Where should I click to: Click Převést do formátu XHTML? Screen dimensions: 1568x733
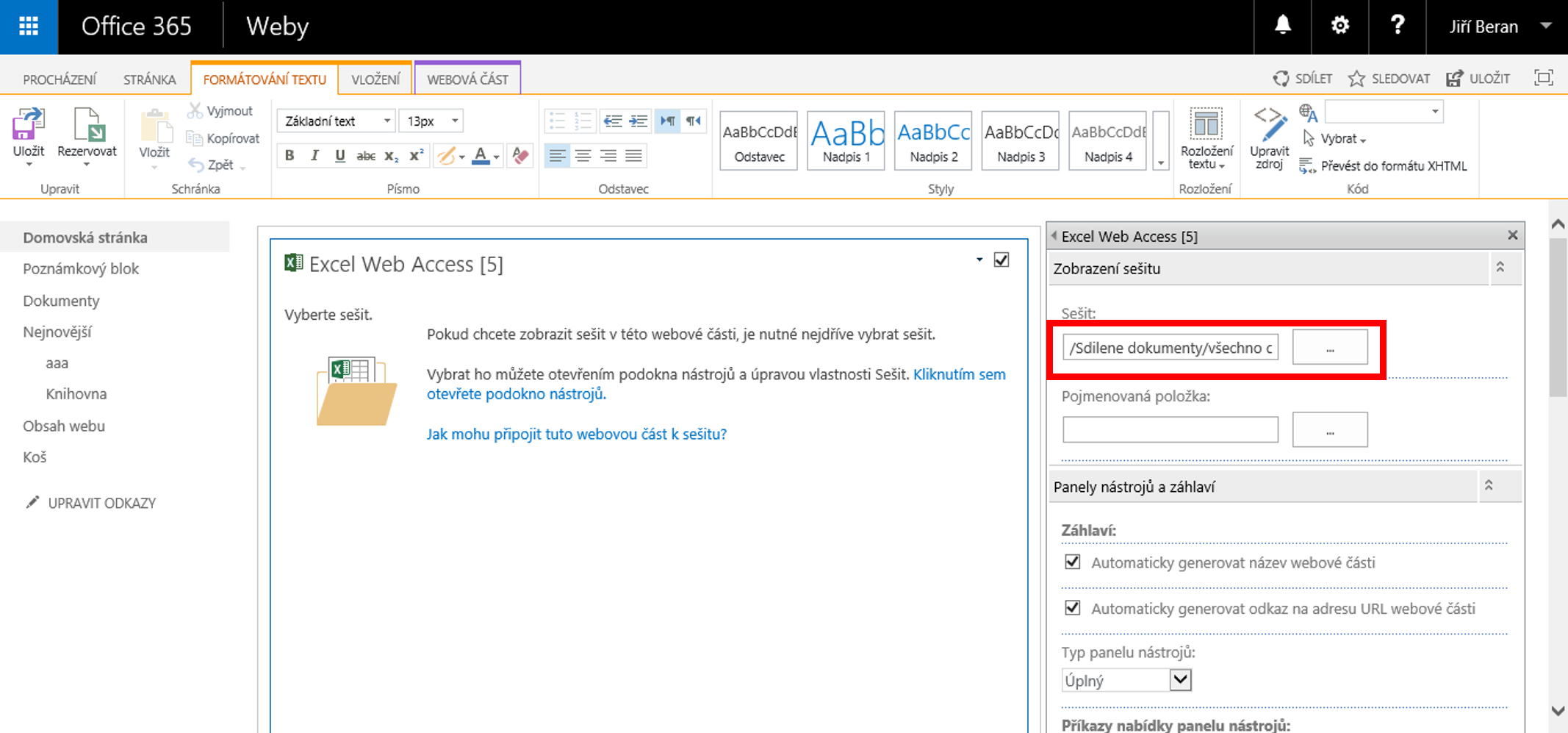tap(1383, 166)
